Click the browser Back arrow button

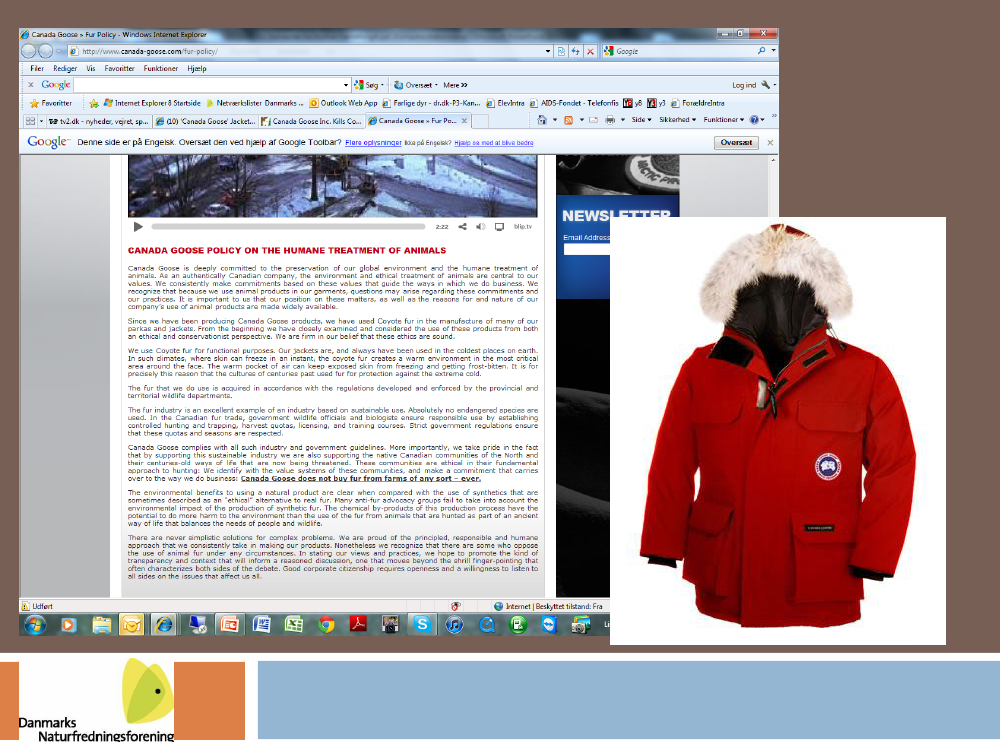click(29, 51)
